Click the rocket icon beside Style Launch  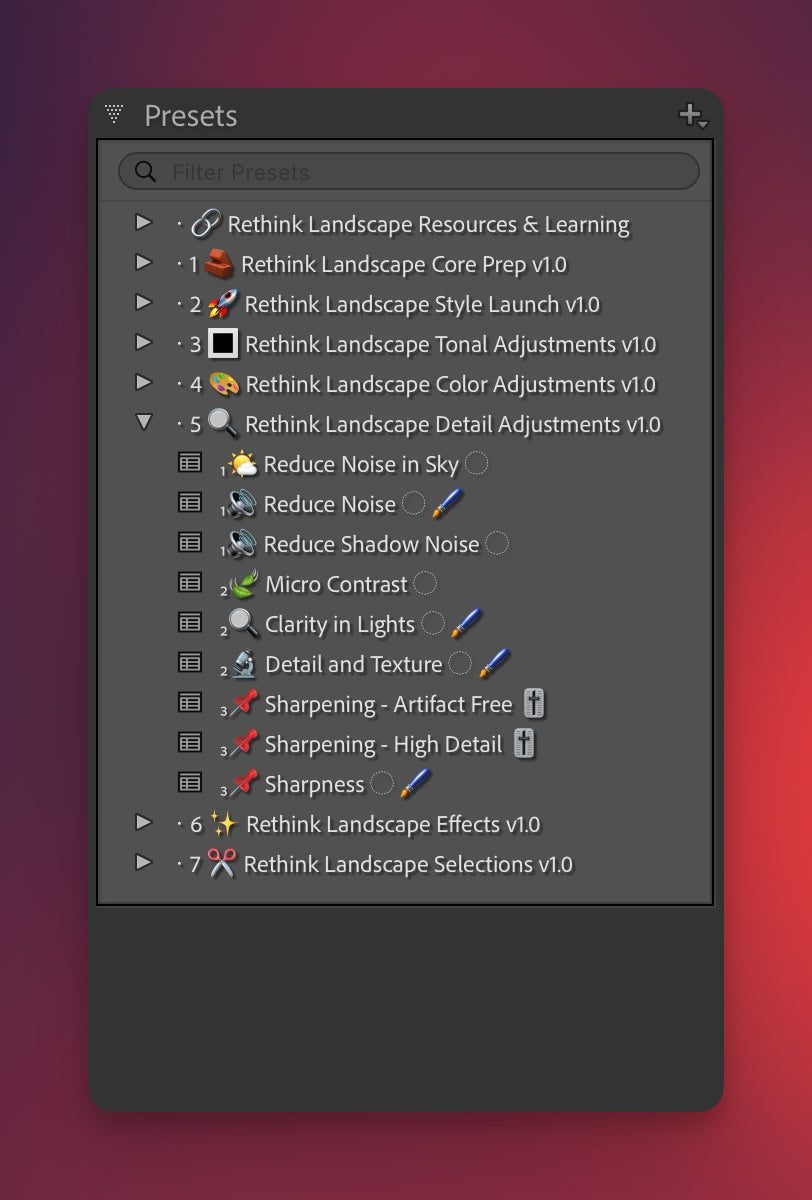pyautogui.click(x=223, y=304)
